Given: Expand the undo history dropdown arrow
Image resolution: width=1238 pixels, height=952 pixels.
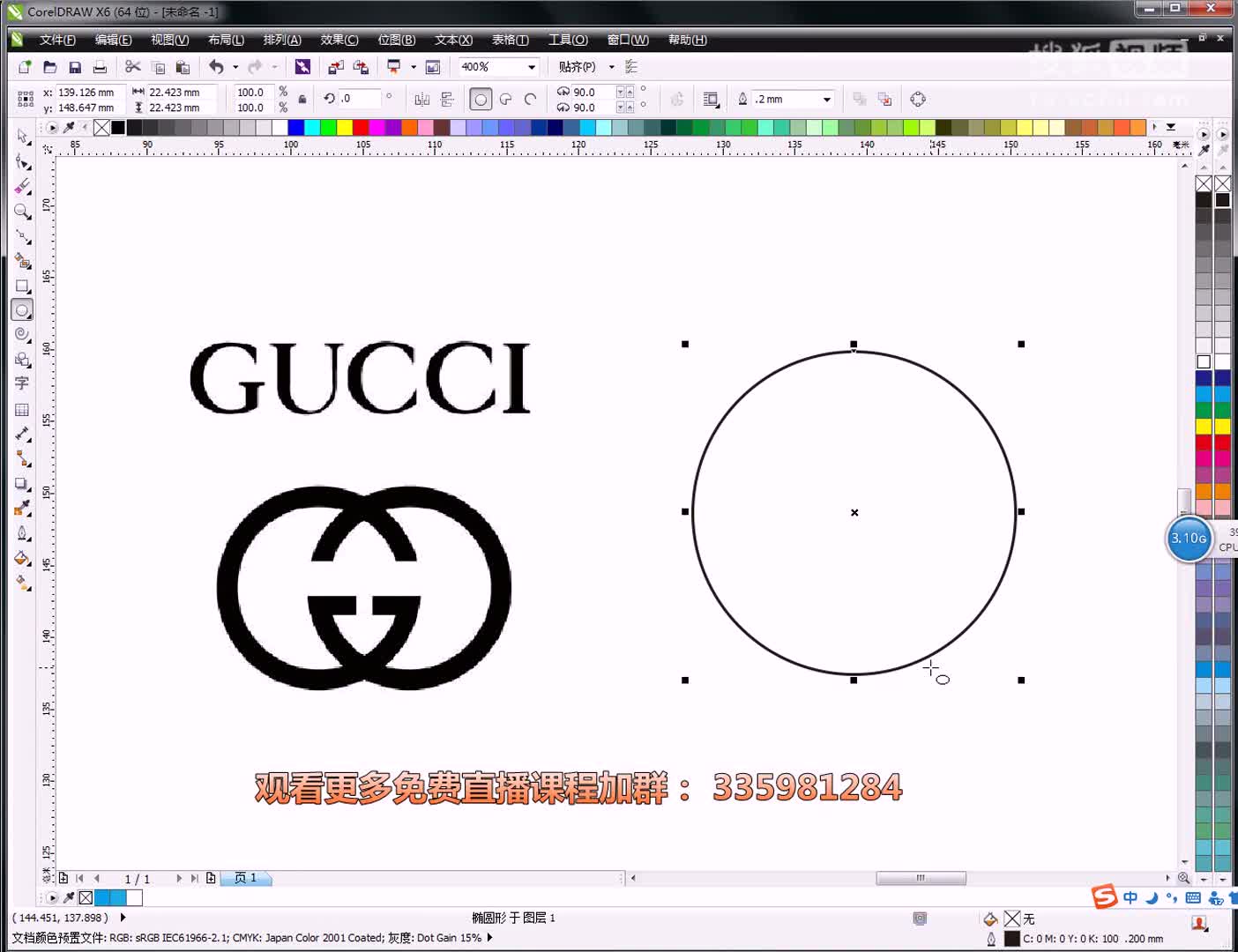Looking at the screenshot, I should (235, 67).
